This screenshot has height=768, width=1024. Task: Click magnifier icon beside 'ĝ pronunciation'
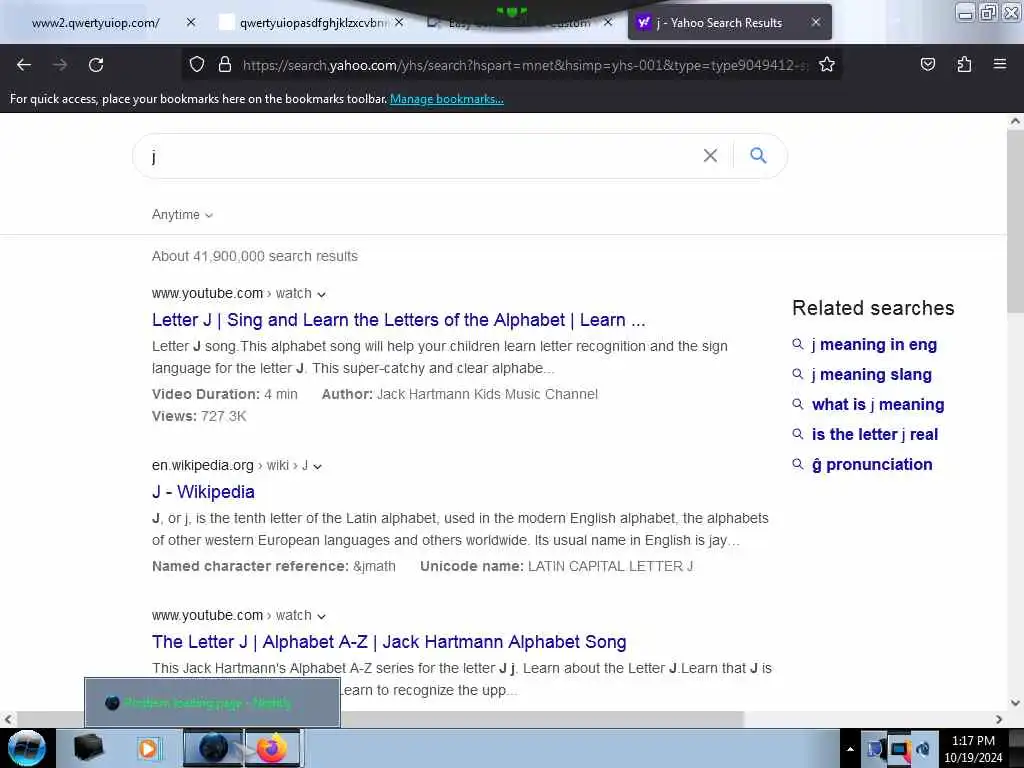coord(797,464)
